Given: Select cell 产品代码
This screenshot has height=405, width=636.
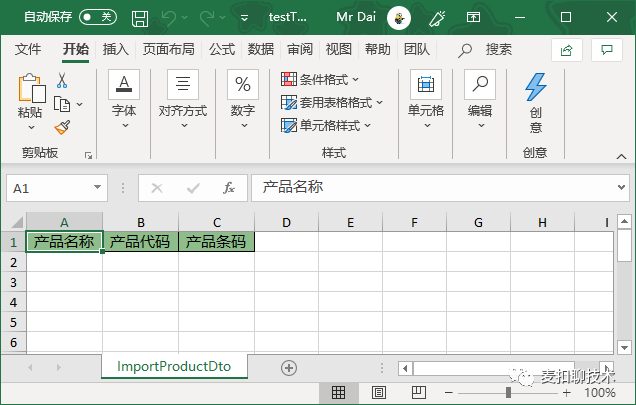Looking at the screenshot, I should (x=140, y=241).
